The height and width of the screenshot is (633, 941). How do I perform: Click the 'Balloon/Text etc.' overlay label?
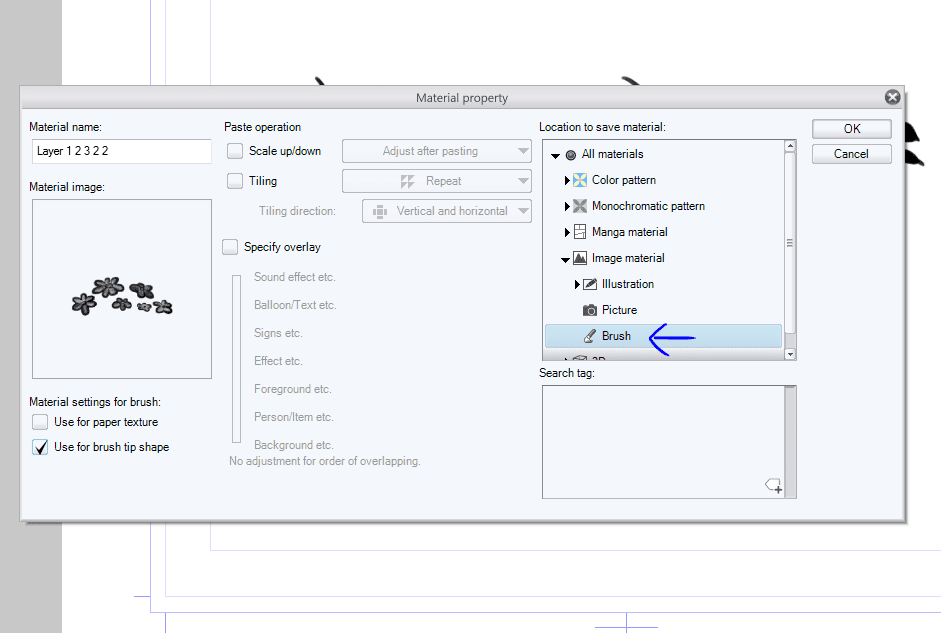(x=295, y=305)
